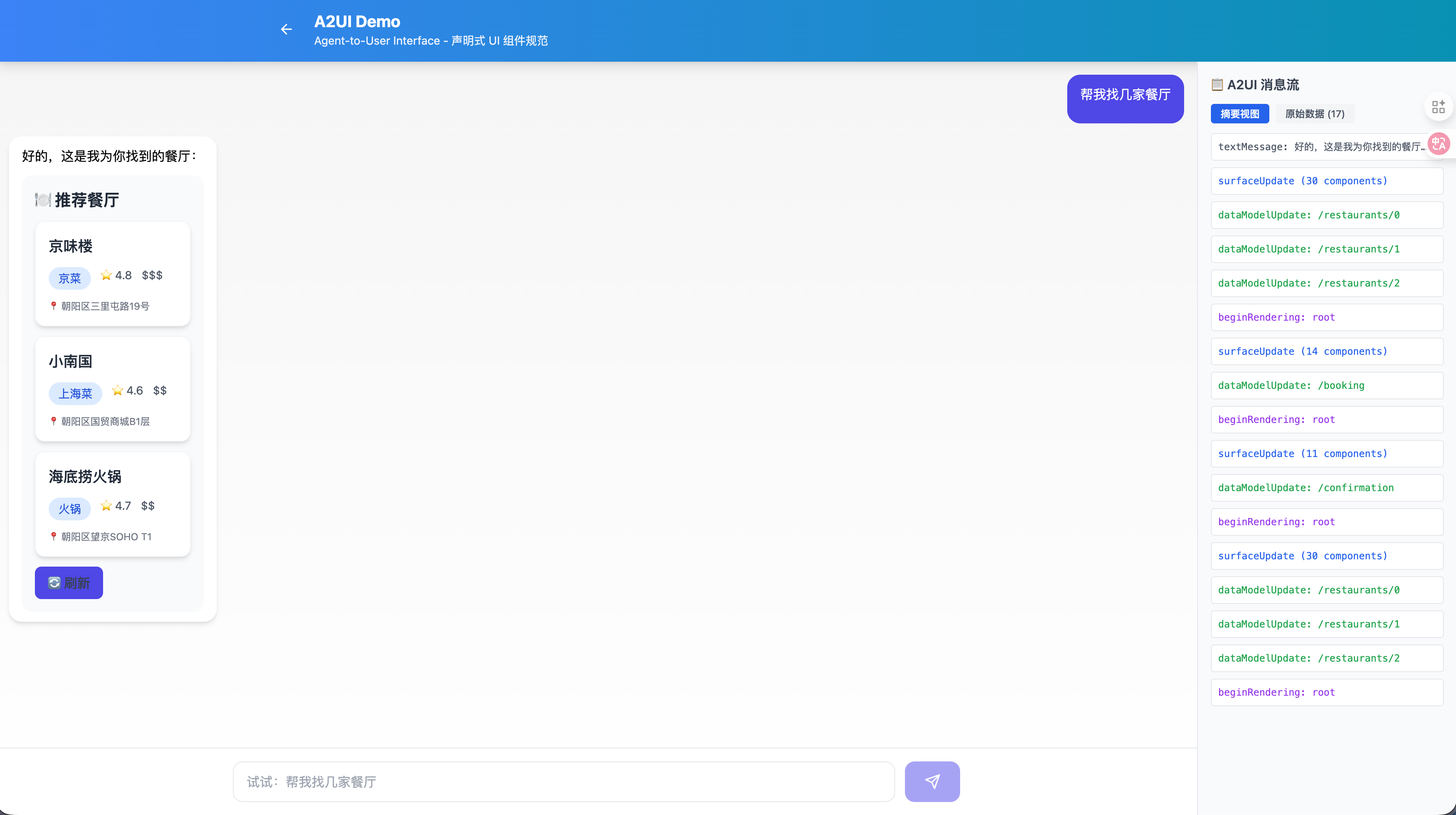Image resolution: width=1456 pixels, height=815 pixels.
Task: Expand dataModelUpdate: /confirmation entry
Action: [1326, 488]
